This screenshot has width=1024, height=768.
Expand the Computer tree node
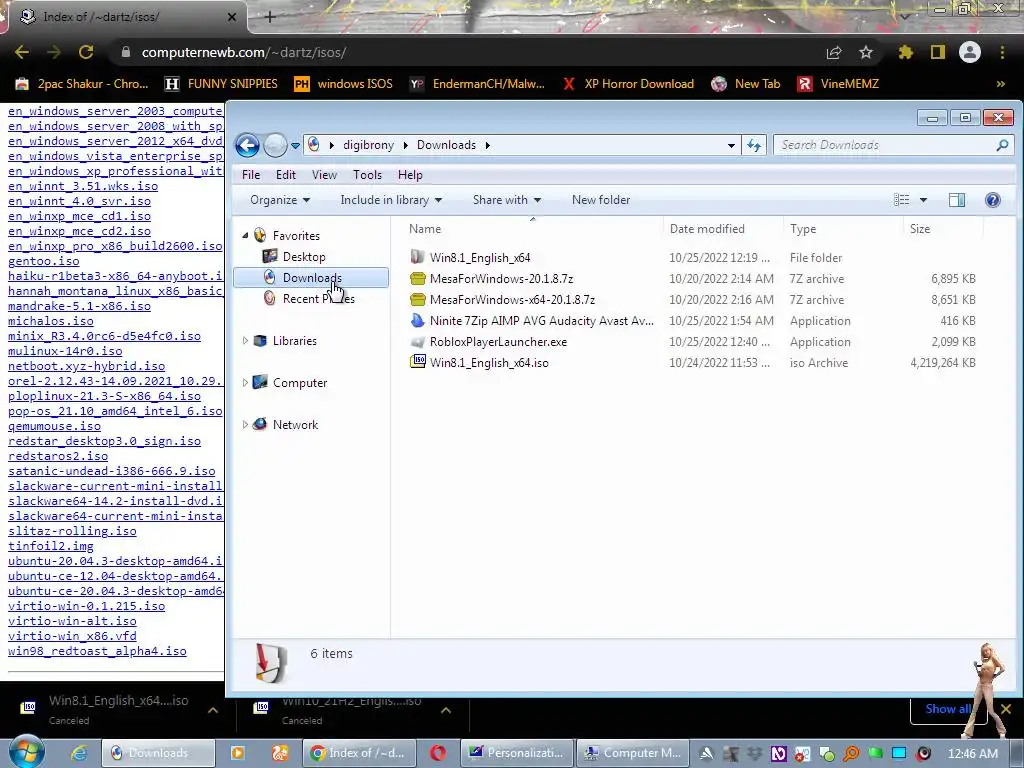(246, 382)
